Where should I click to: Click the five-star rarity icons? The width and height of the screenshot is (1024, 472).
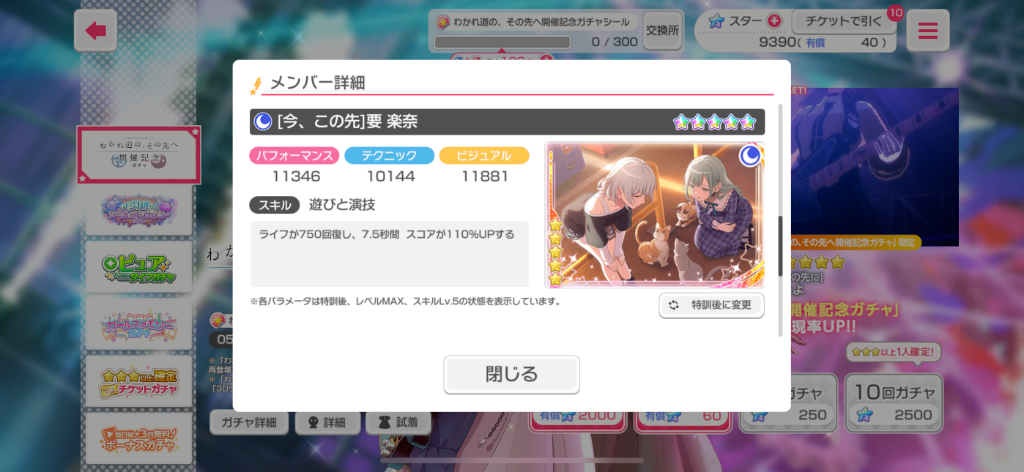tap(714, 121)
